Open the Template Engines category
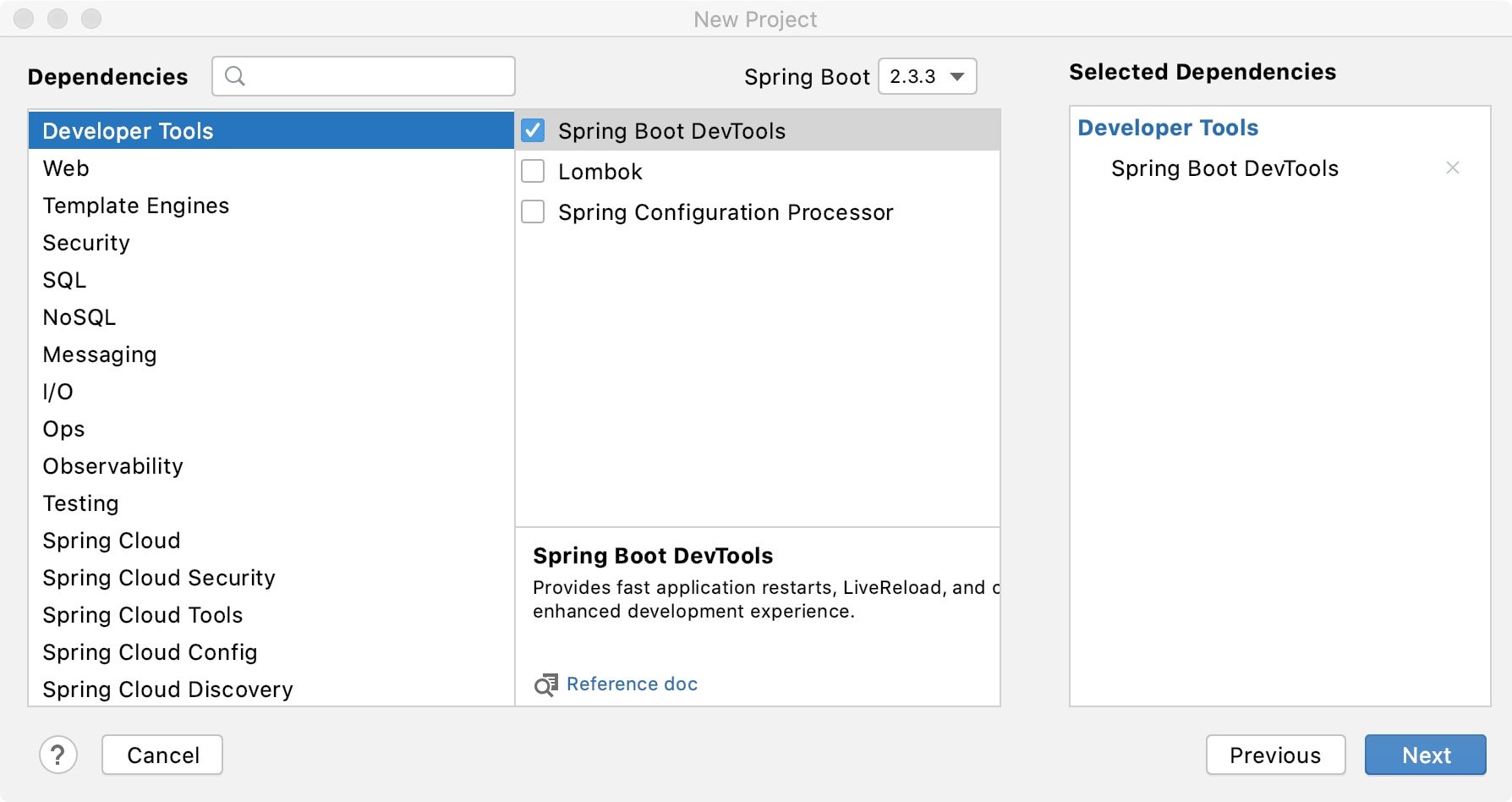This screenshot has width=1512, height=802. 135,206
